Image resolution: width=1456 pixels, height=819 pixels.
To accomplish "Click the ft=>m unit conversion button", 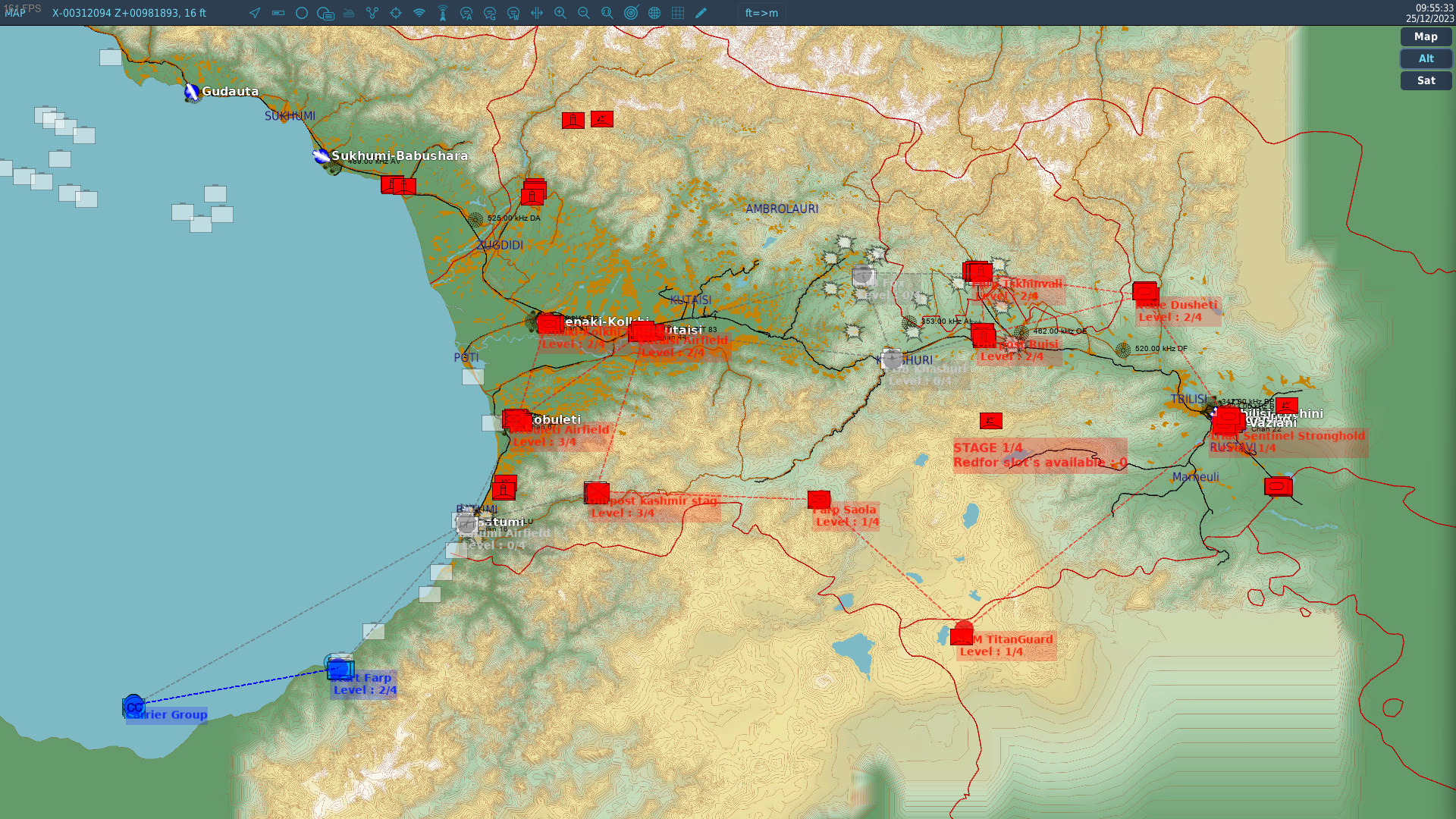I will pyautogui.click(x=761, y=13).
